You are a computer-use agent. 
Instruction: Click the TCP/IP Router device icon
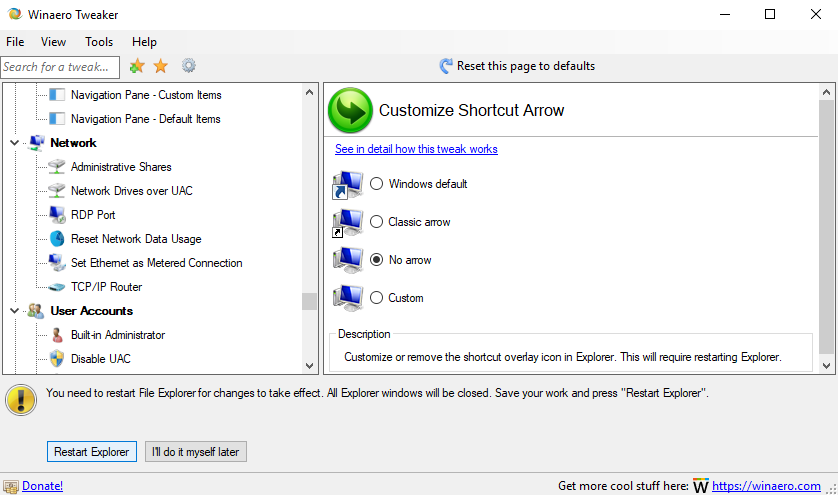pos(57,287)
